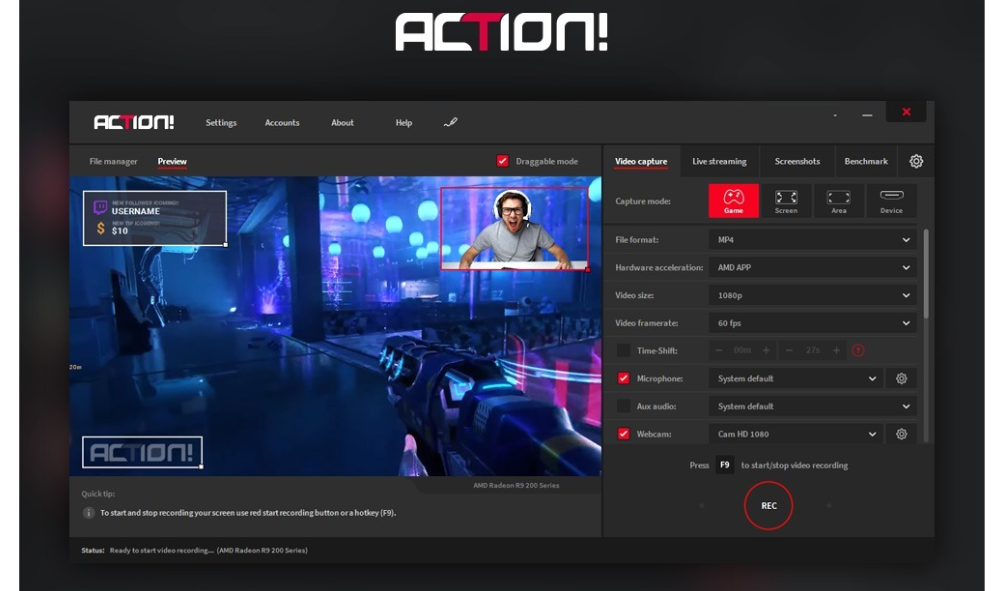
Task: Open the Video size dropdown
Action: [812, 296]
